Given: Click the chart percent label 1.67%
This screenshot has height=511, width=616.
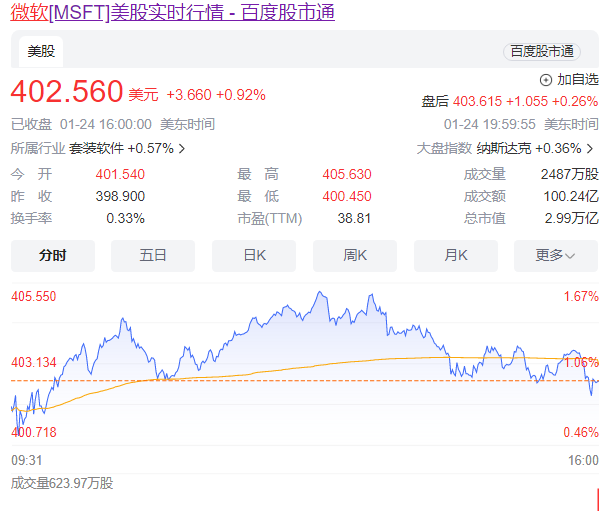Looking at the screenshot, I should 581,296.
